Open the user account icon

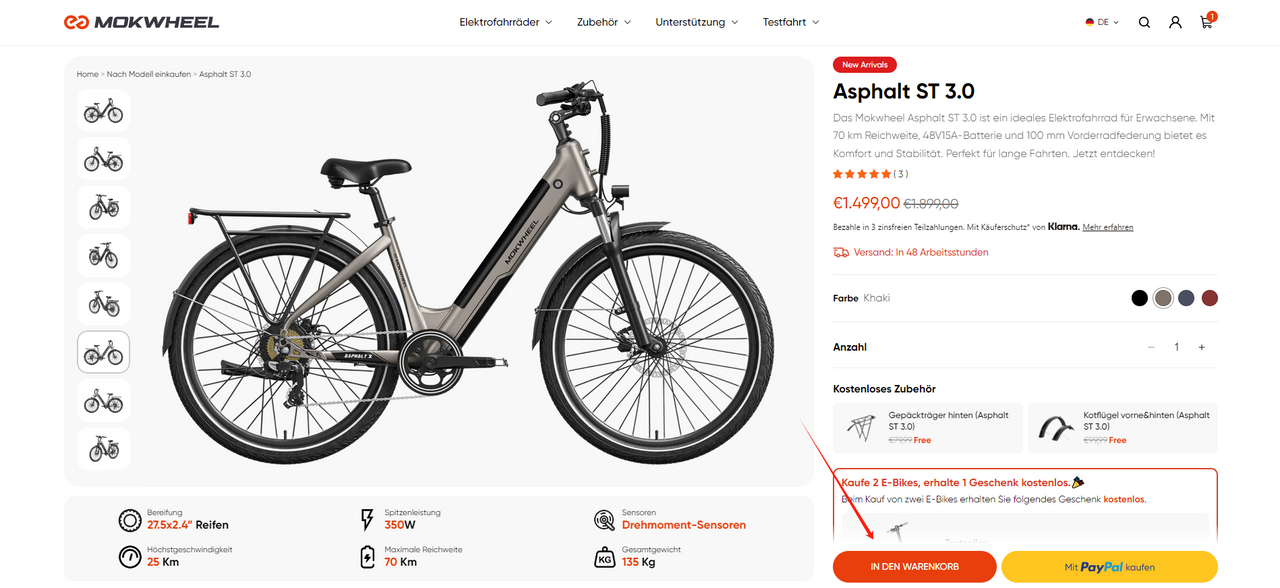point(1175,22)
